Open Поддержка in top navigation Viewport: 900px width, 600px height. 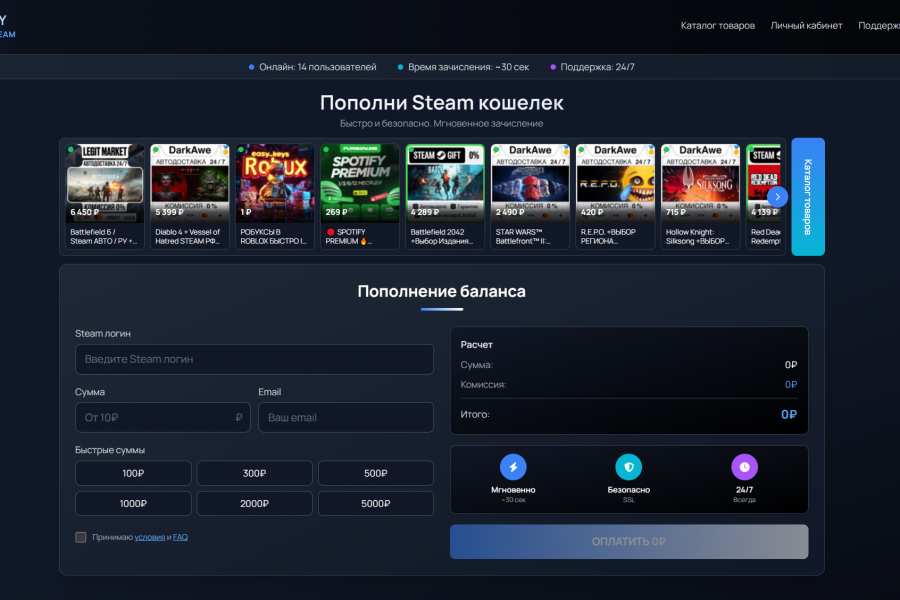tap(879, 25)
